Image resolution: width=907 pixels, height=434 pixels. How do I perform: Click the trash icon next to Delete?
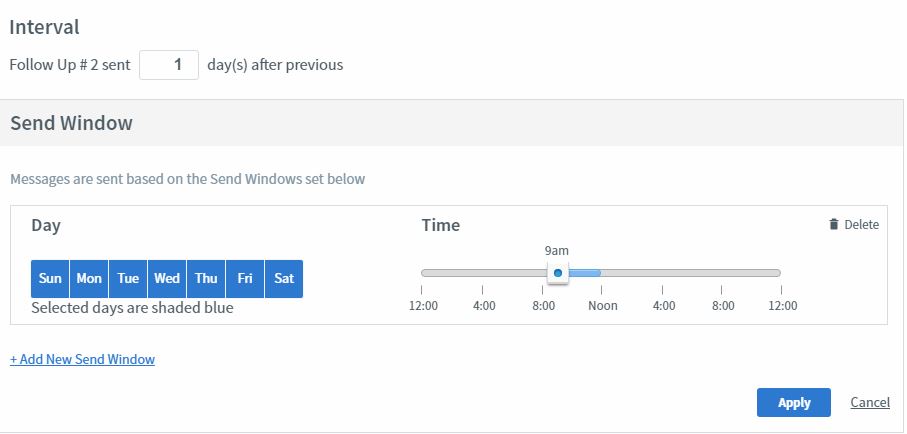pyautogui.click(x=834, y=225)
